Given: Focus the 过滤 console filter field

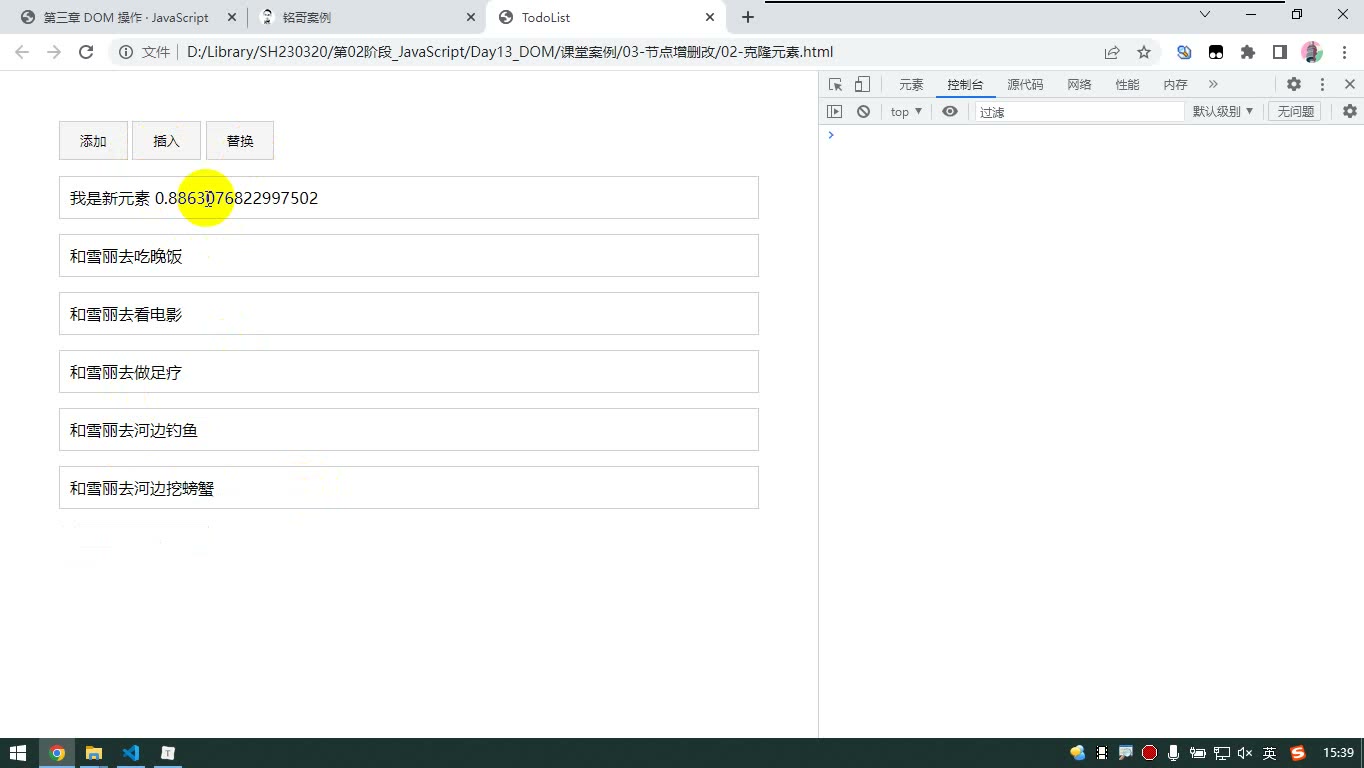Looking at the screenshot, I should pyautogui.click(x=1079, y=112).
